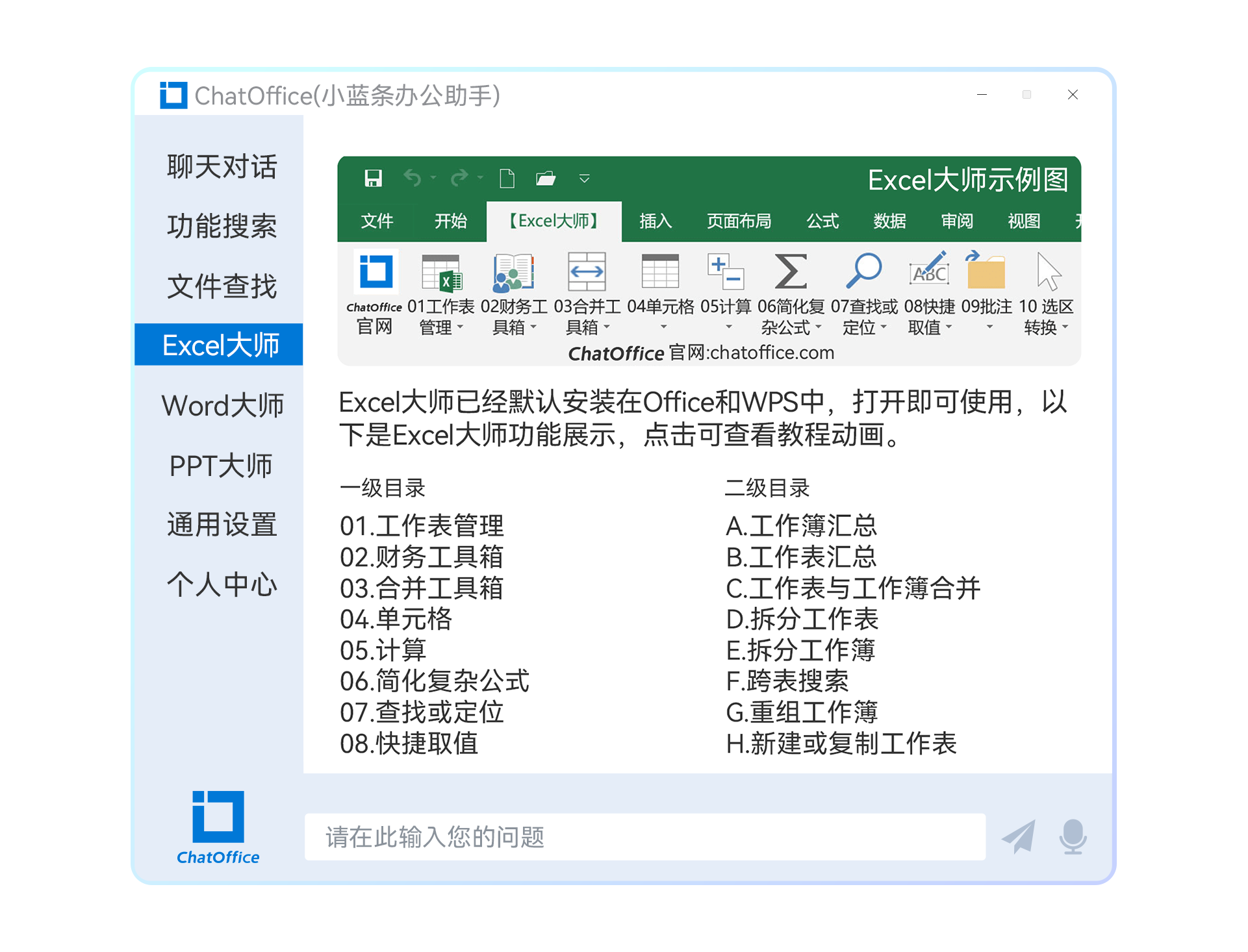The image size is (1248, 952).
Task: Expand the redo history dropdown arrow
Action: tap(480, 178)
